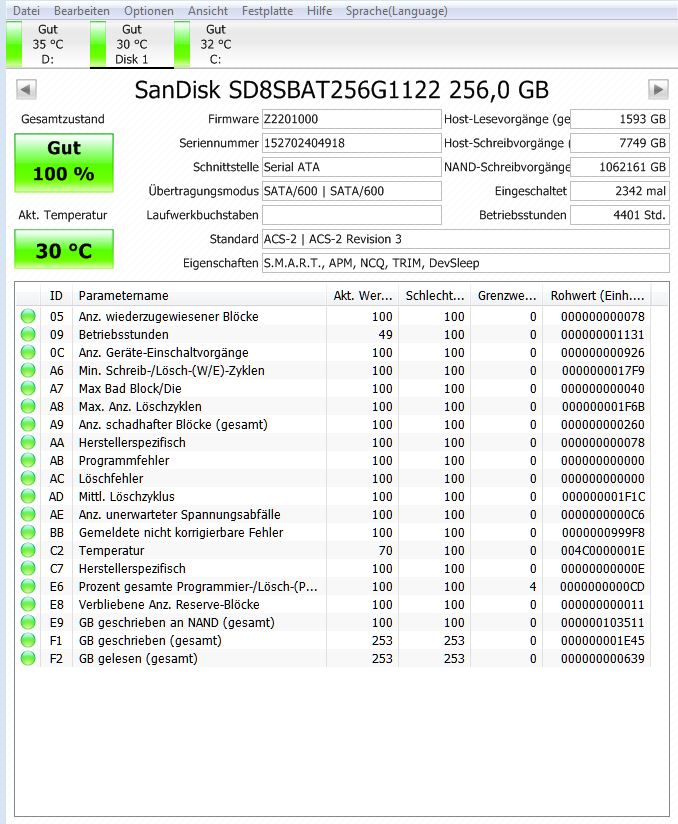Click the Gut 100 % health status button
Image resolution: width=678 pixels, height=824 pixels.
pos(64,162)
